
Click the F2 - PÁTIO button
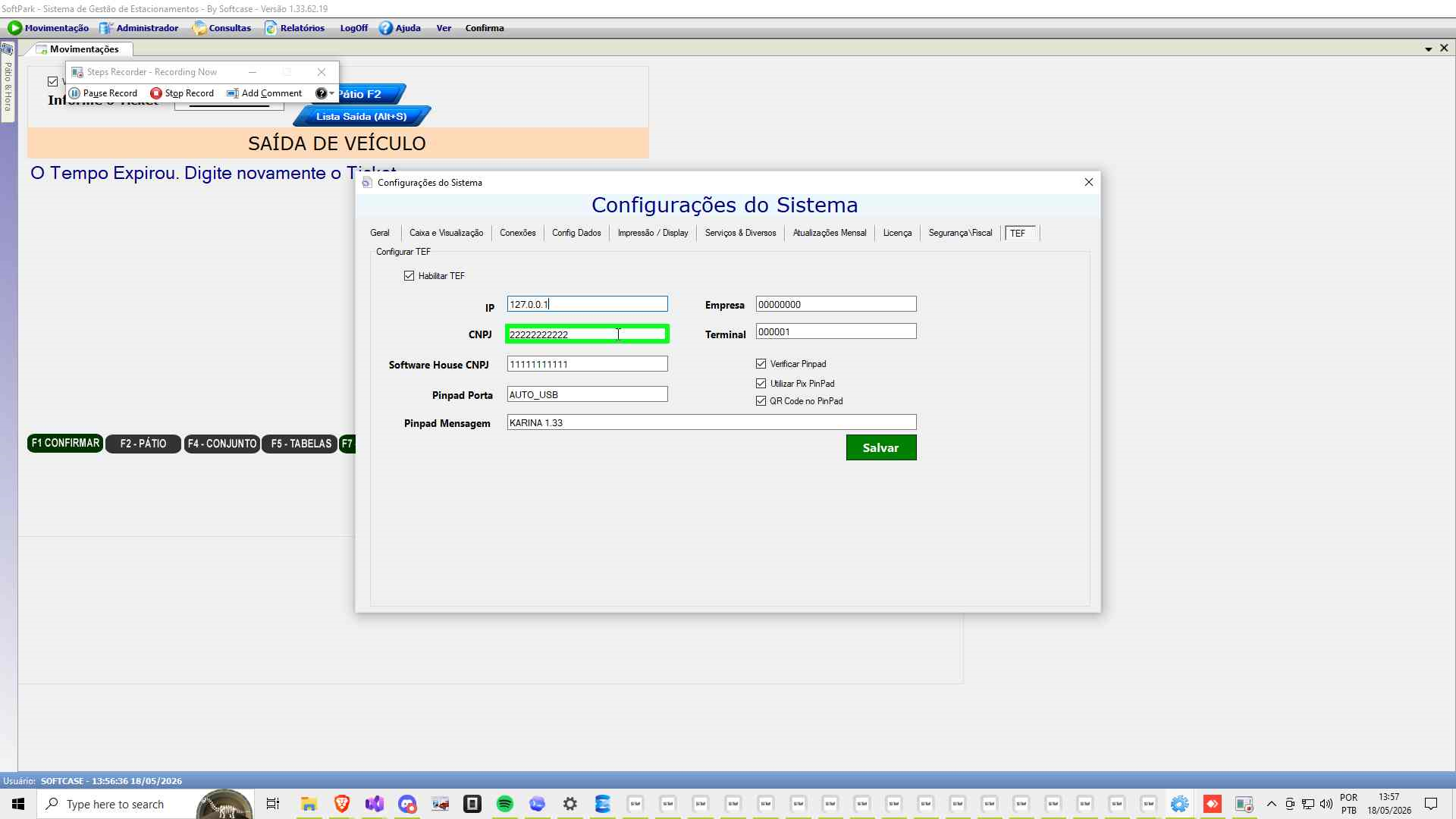point(143,444)
